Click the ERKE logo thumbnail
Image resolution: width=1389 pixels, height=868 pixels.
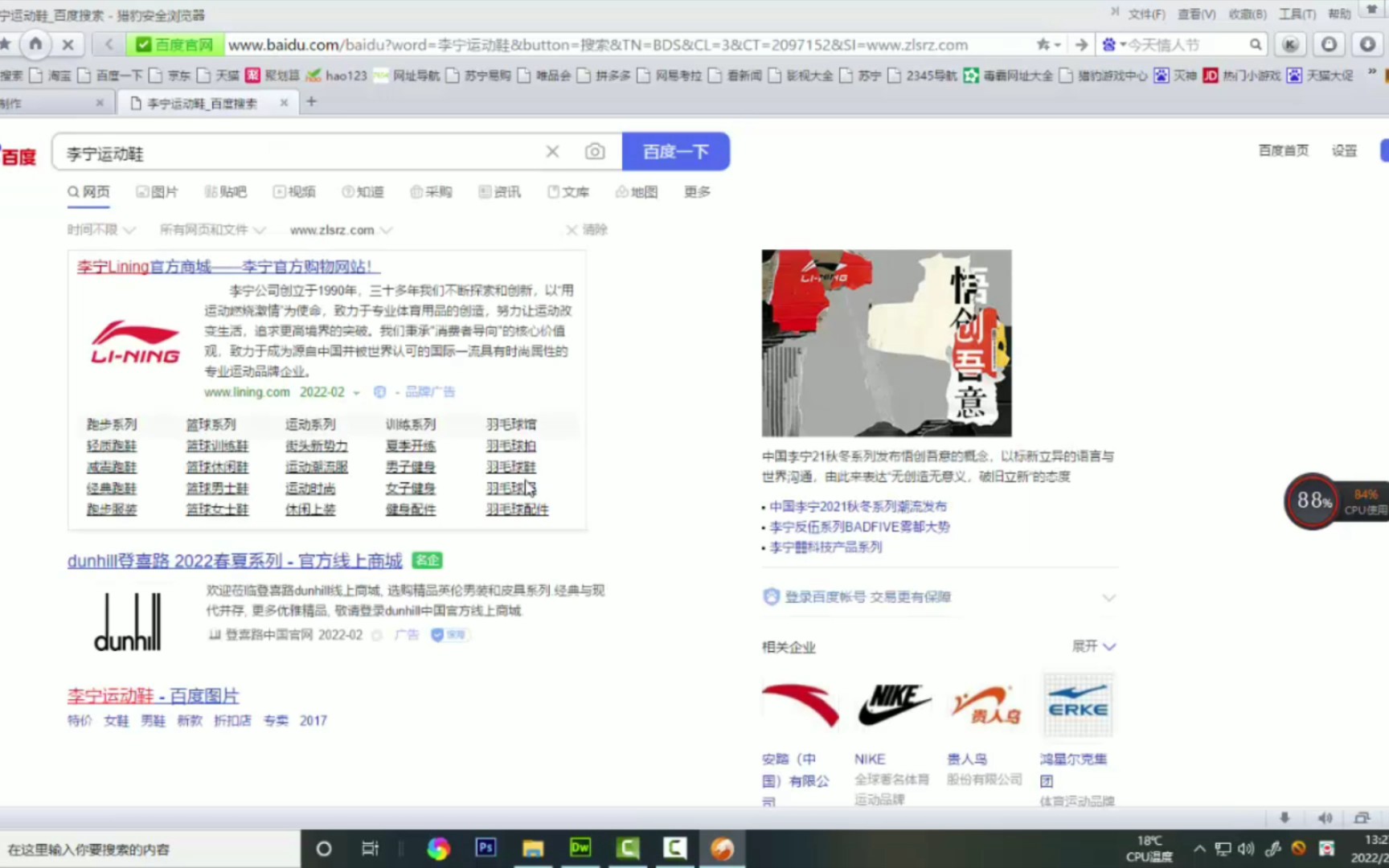point(1078,705)
